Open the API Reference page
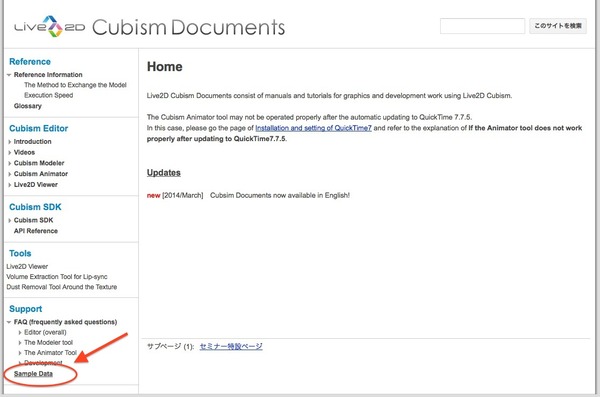 pyautogui.click(x=36, y=231)
